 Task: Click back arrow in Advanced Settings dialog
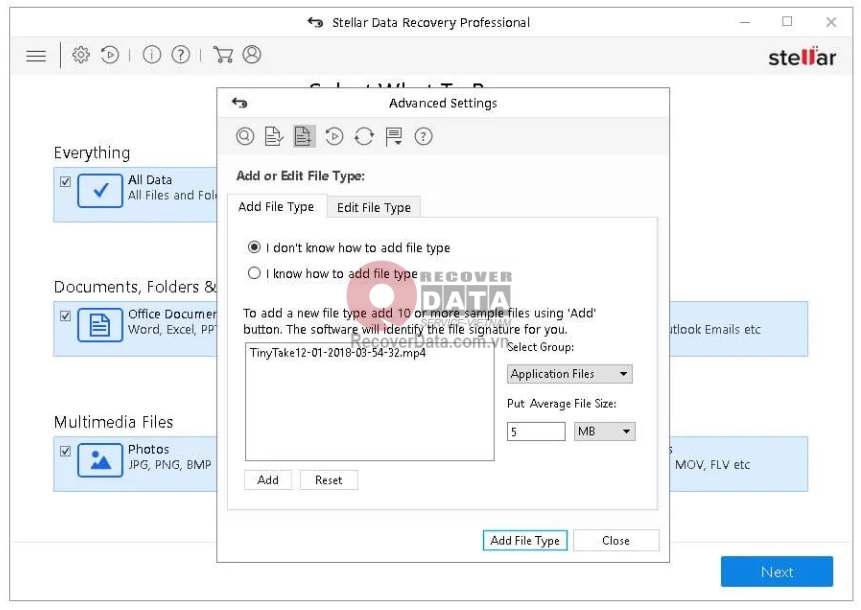[239, 103]
